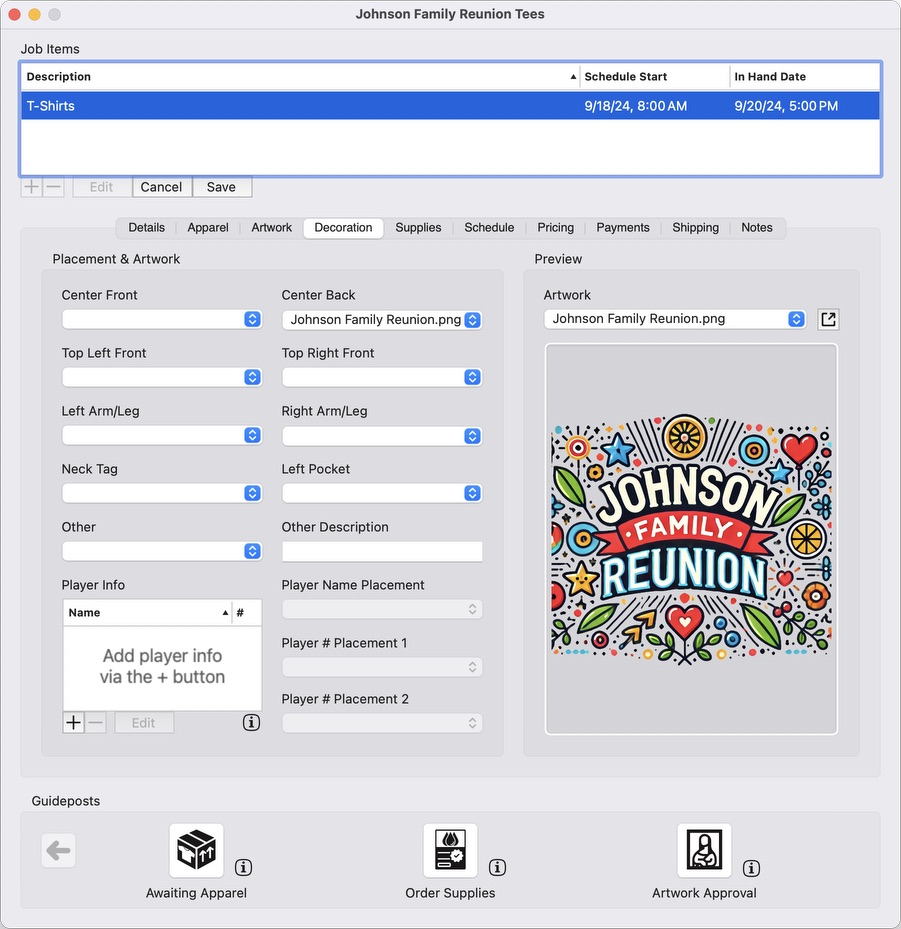
Task: Click info icon beside Artwork Approval
Action: point(751,867)
